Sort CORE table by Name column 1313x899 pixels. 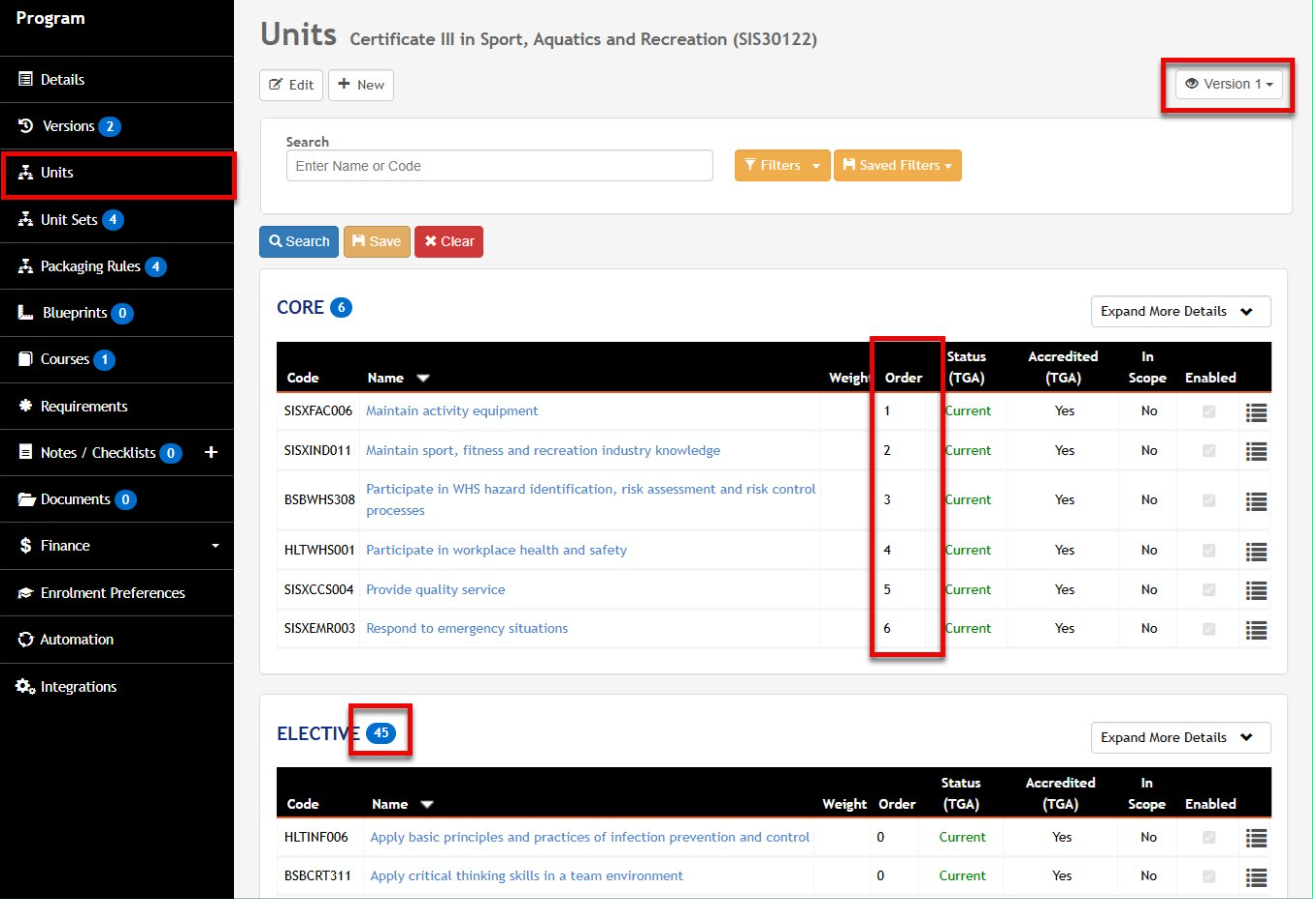point(397,378)
